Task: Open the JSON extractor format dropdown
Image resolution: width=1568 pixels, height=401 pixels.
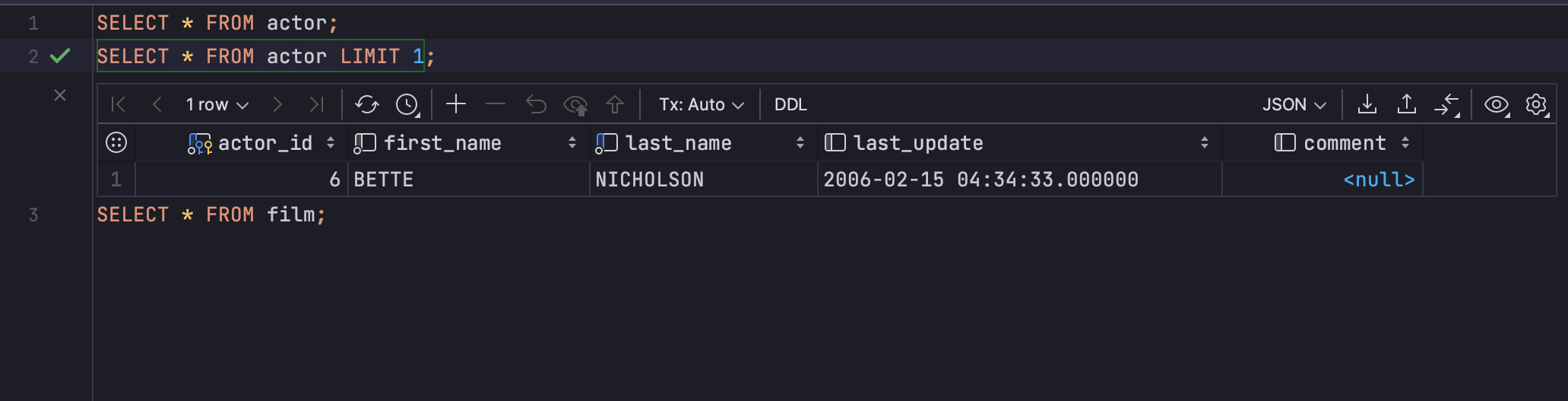Action: click(1294, 104)
